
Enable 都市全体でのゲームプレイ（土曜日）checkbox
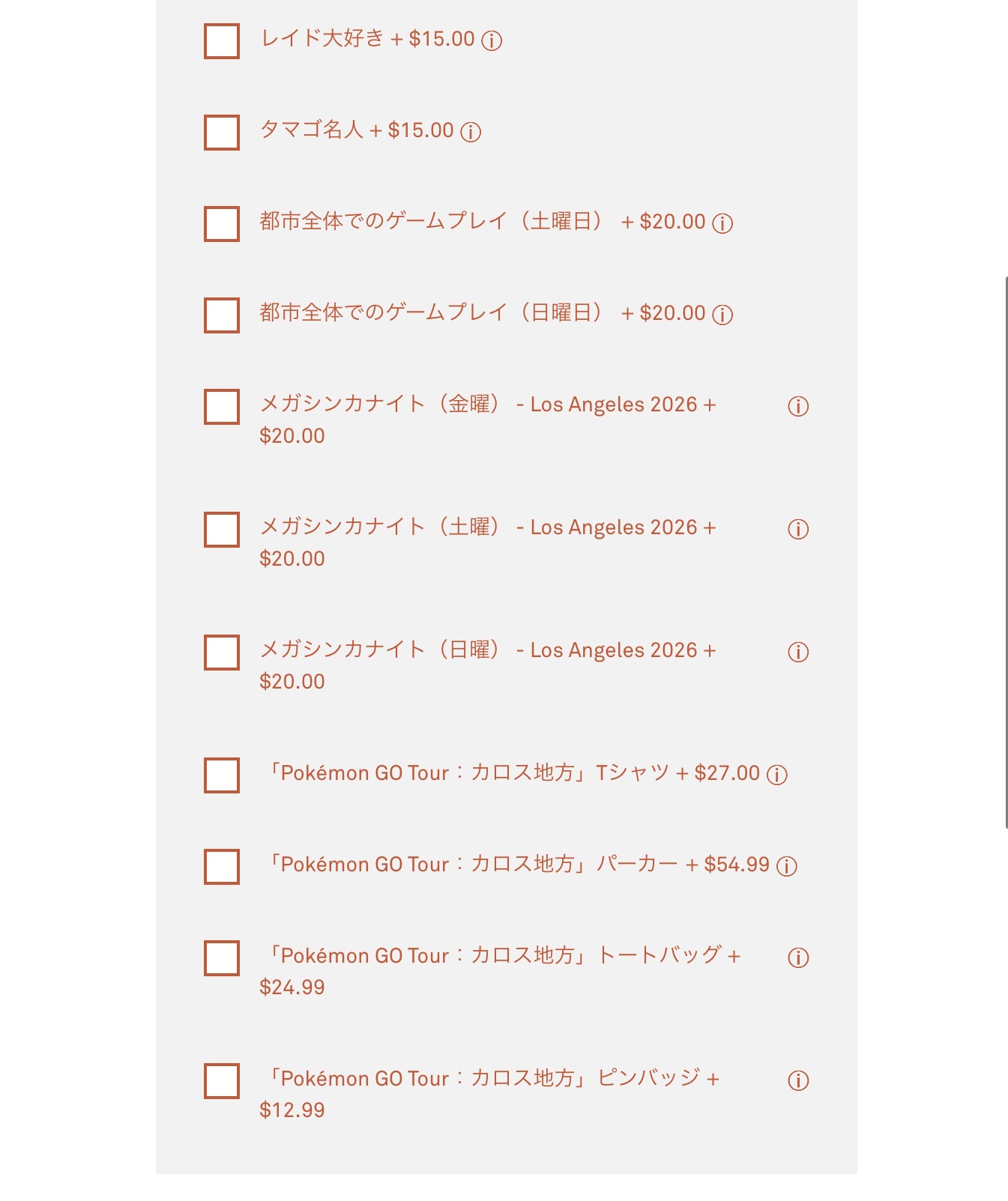222,224
